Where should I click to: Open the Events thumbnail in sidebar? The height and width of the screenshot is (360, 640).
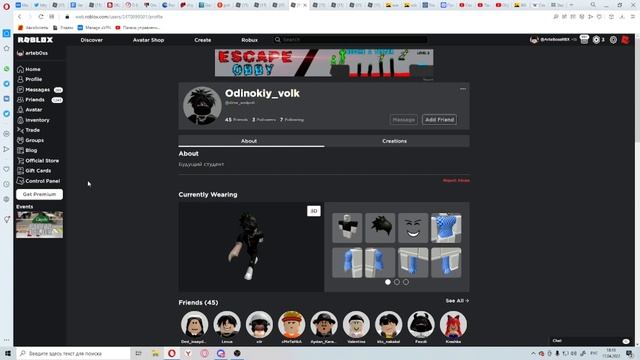[40, 224]
